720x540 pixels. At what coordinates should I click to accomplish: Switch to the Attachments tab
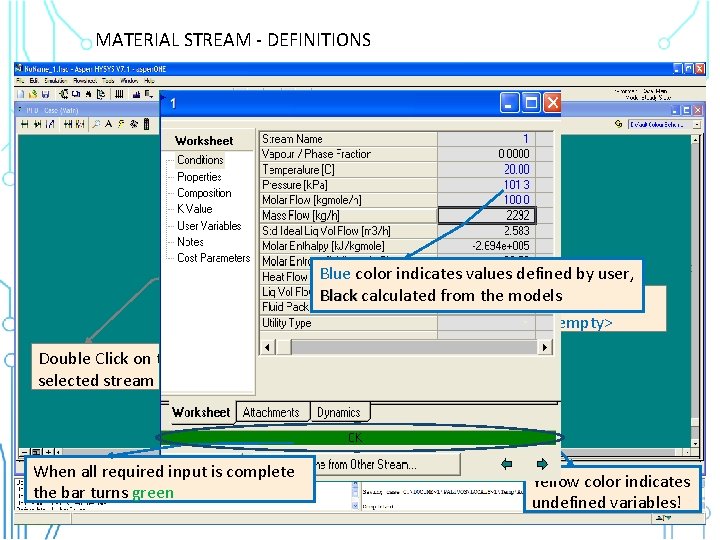click(271, 412)
